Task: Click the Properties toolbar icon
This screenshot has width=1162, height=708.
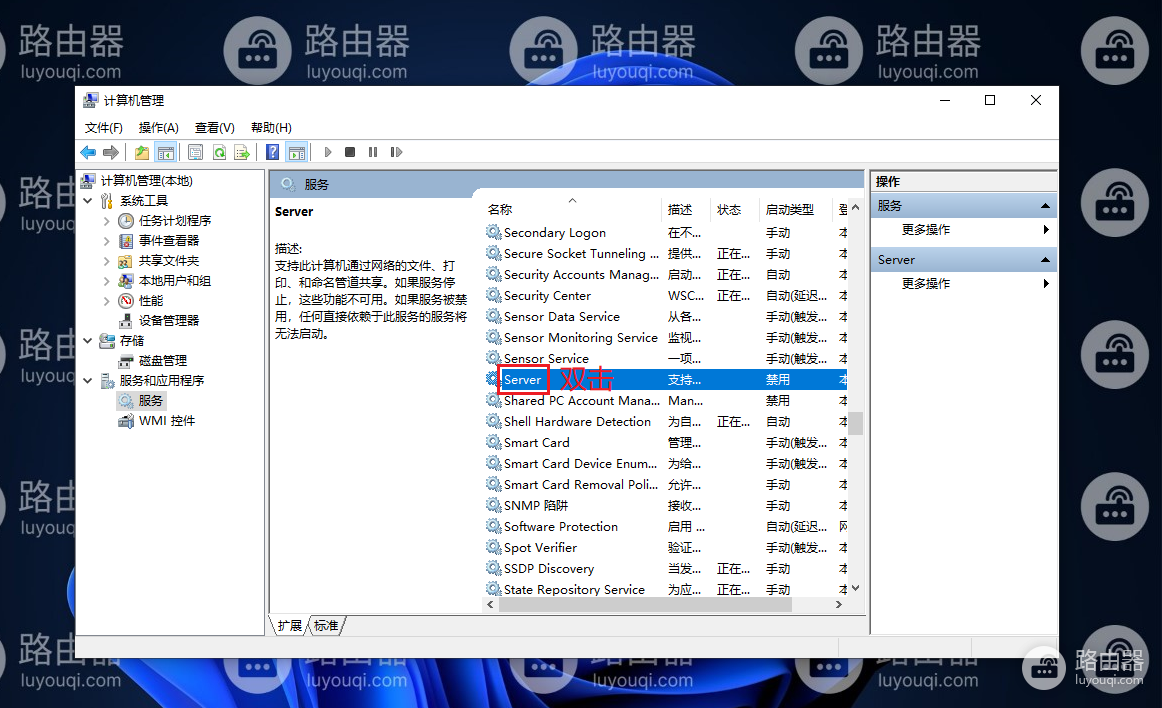Action: (195, 152)
